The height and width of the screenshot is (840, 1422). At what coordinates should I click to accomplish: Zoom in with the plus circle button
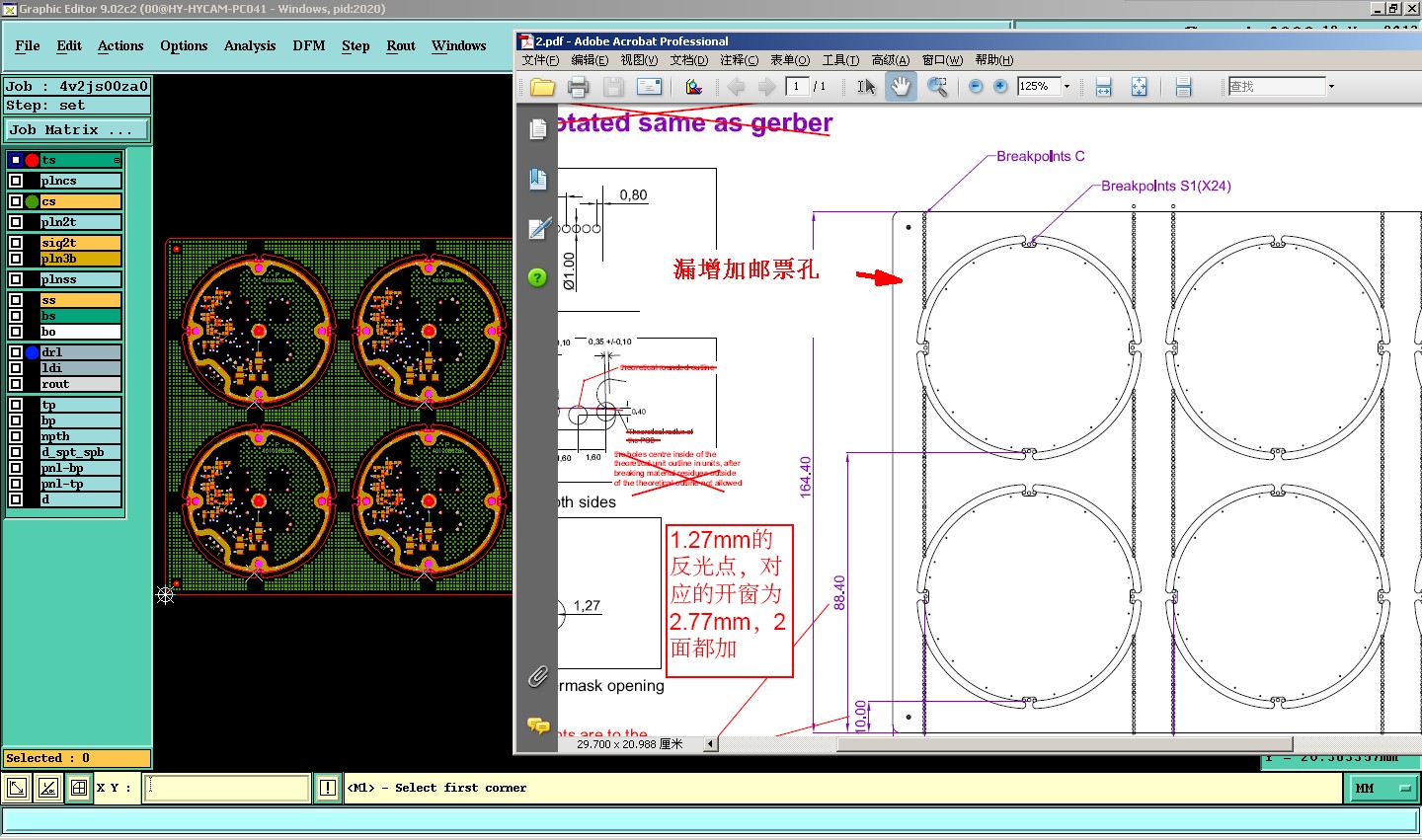click(1000, 87)
